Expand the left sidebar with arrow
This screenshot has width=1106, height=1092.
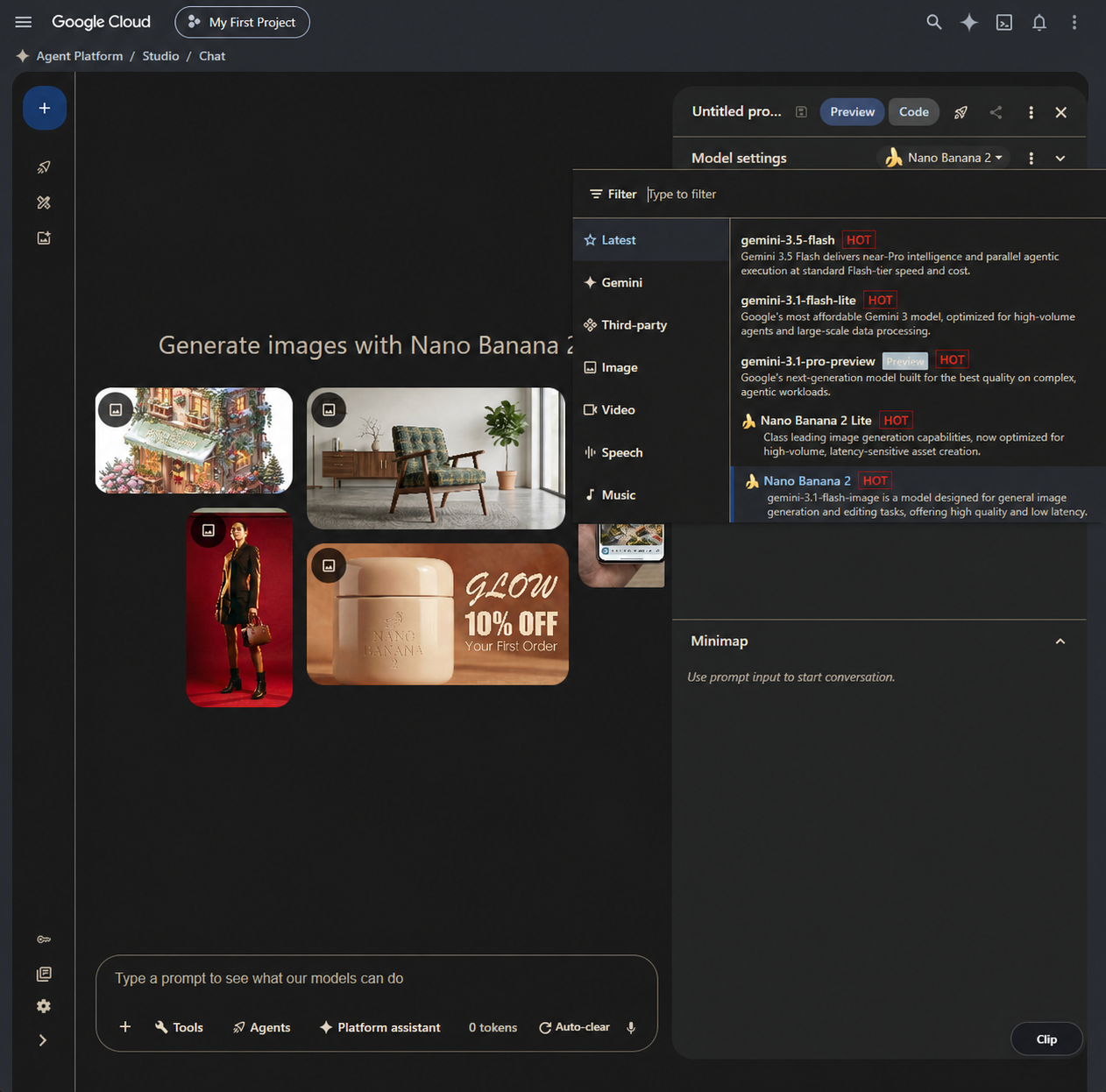[x=43, y=1040]
